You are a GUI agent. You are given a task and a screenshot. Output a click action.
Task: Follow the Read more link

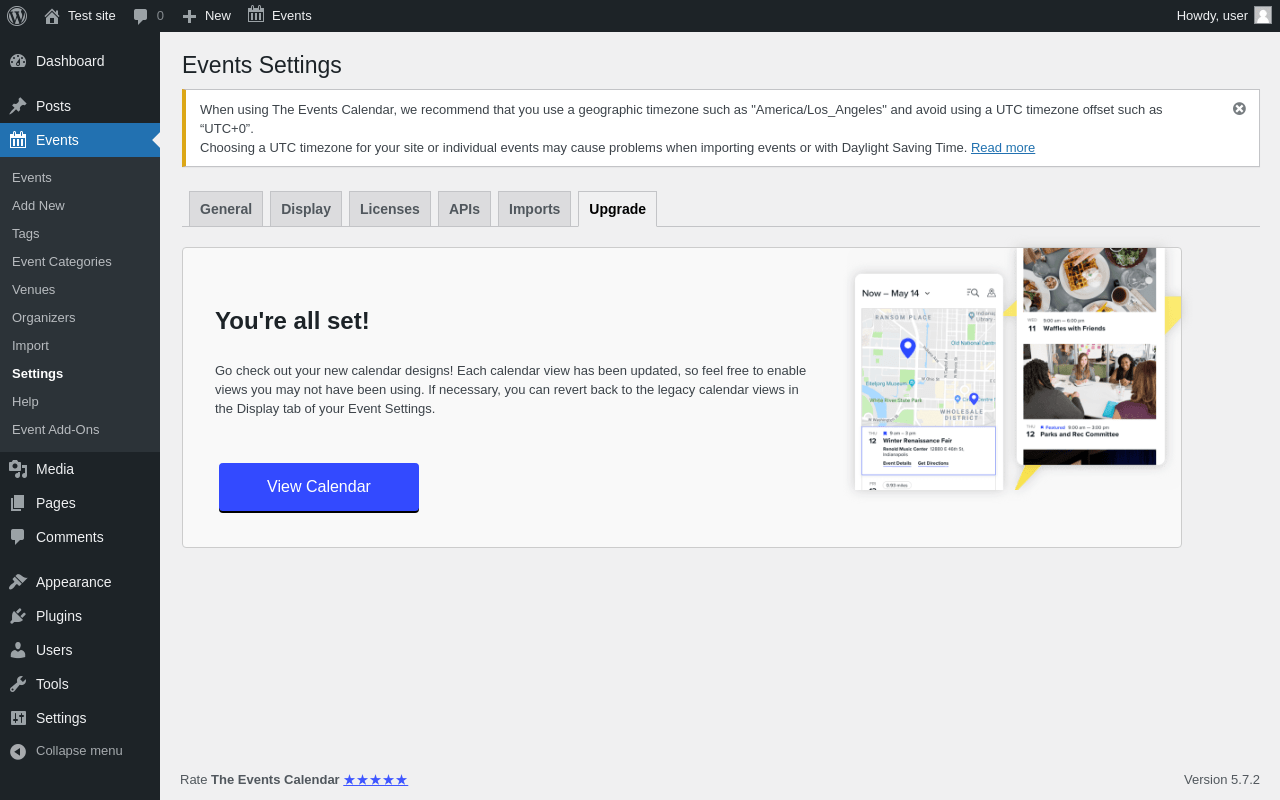coord(1003,147)
